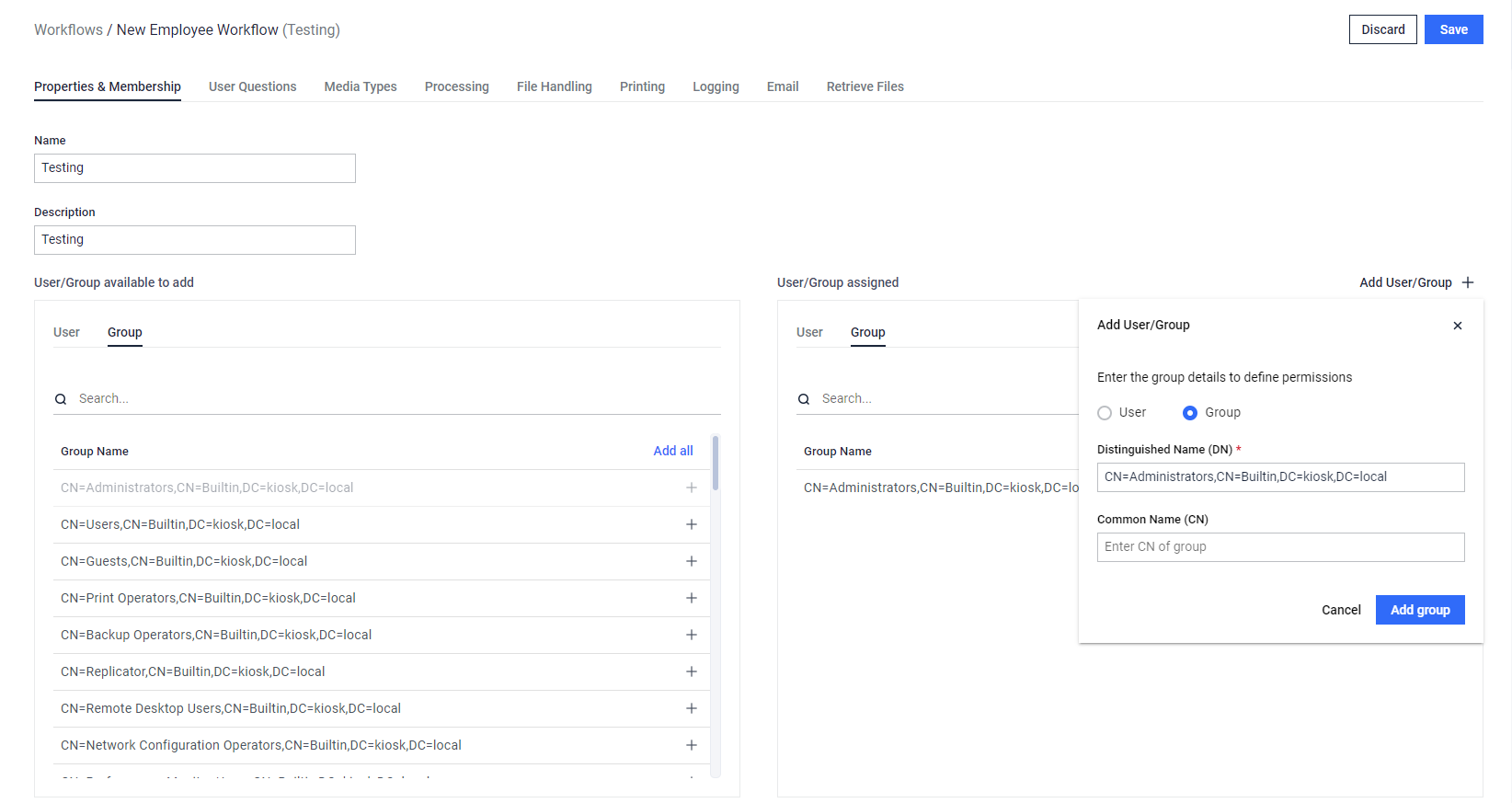Select User tab in assigned panel

click(x=809, y=332)
